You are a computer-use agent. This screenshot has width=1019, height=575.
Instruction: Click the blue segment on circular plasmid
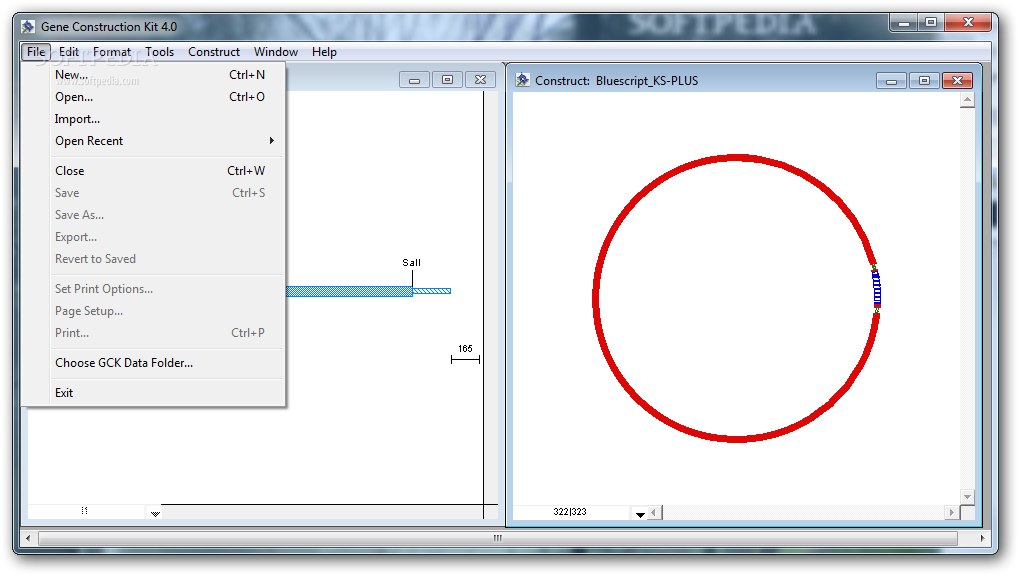[x=876, y=288]
